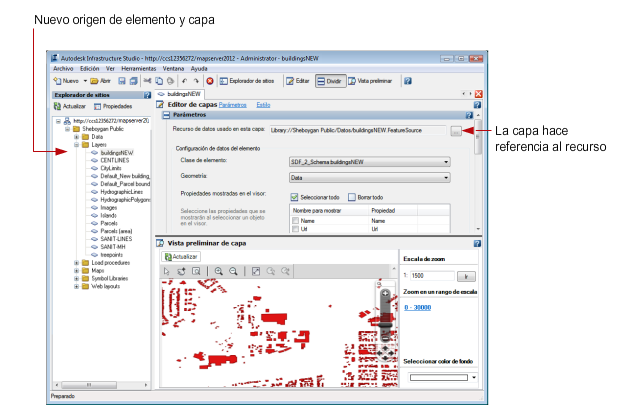The height and width of the screenshot is (405, 633).
Task: Expand the Symbol Libraries folder
Action: tap(76, 279)
